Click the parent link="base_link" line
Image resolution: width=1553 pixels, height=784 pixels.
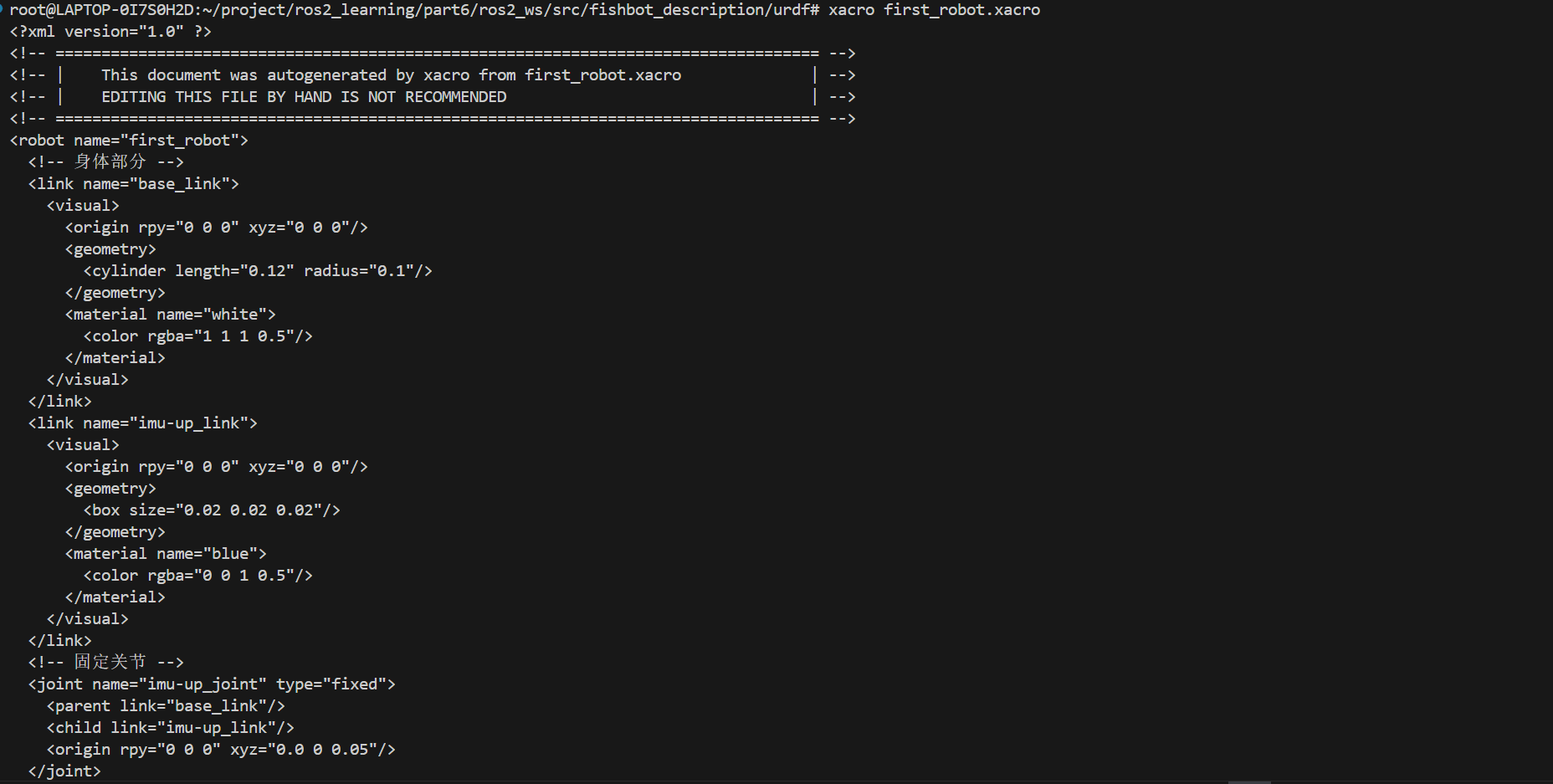pyautogui.click(x=166, y=706)
